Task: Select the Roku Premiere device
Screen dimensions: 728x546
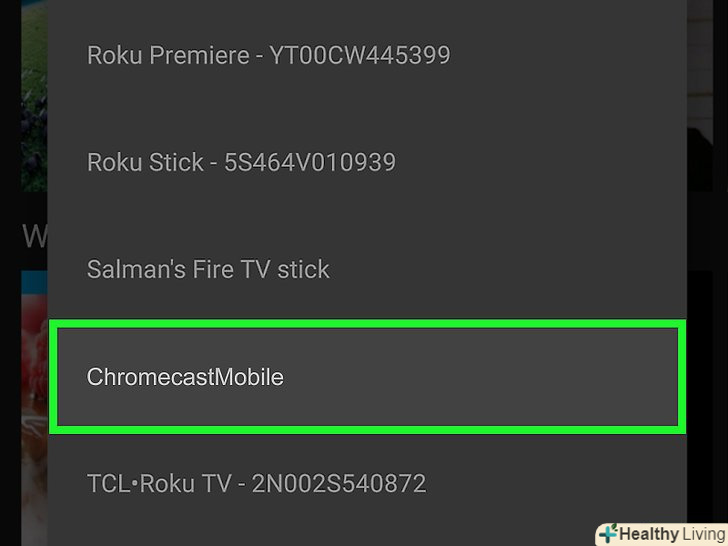Action: (x=268, y=55)
